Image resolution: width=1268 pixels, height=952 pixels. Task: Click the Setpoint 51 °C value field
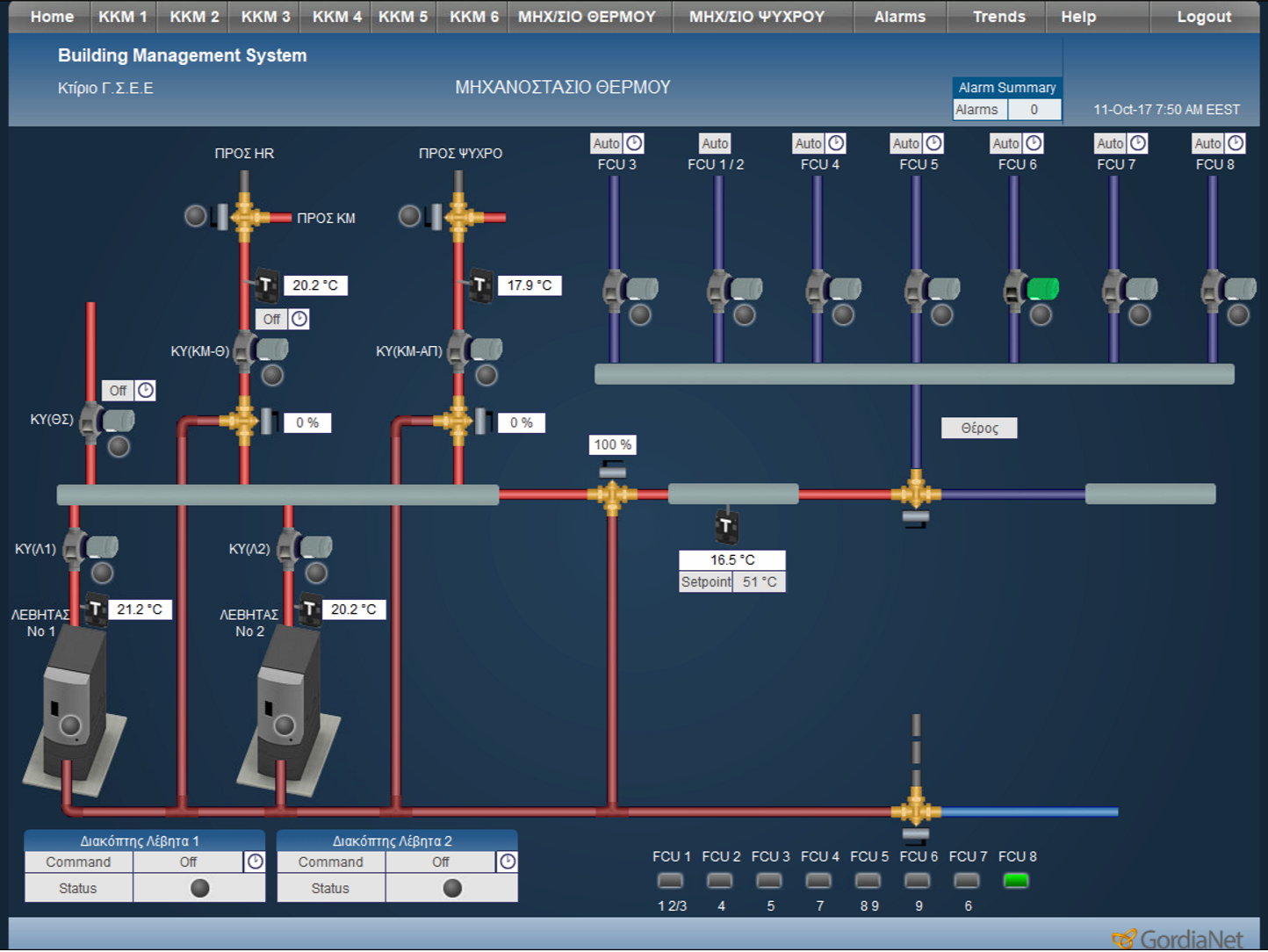click(759, 581)
